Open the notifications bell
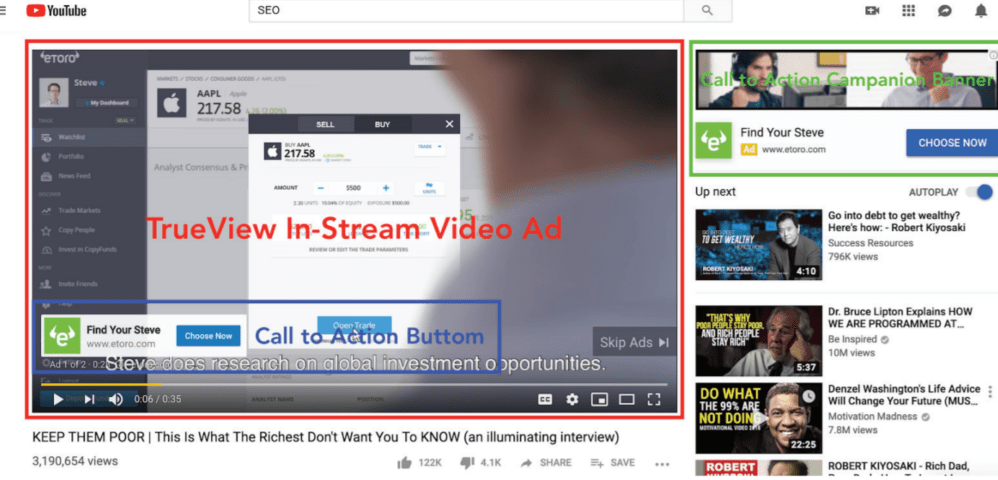 tap(981, 11)
